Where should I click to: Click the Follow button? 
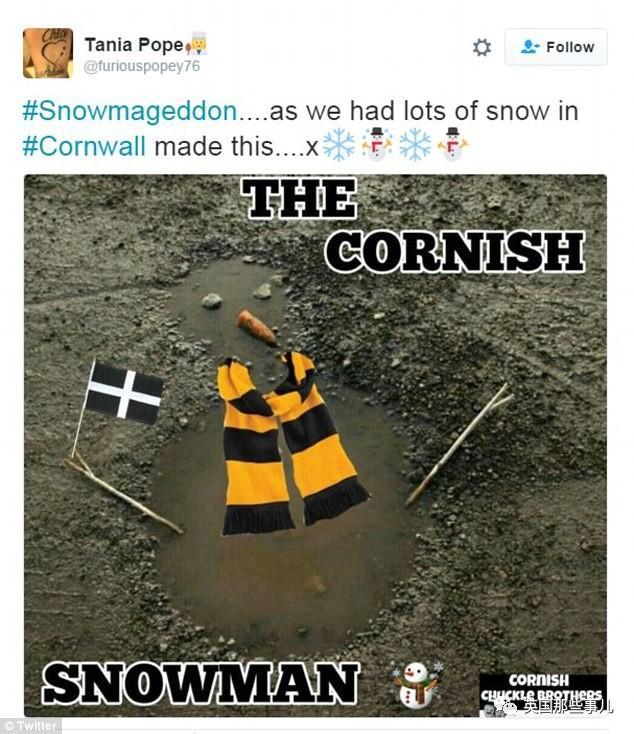556,47
